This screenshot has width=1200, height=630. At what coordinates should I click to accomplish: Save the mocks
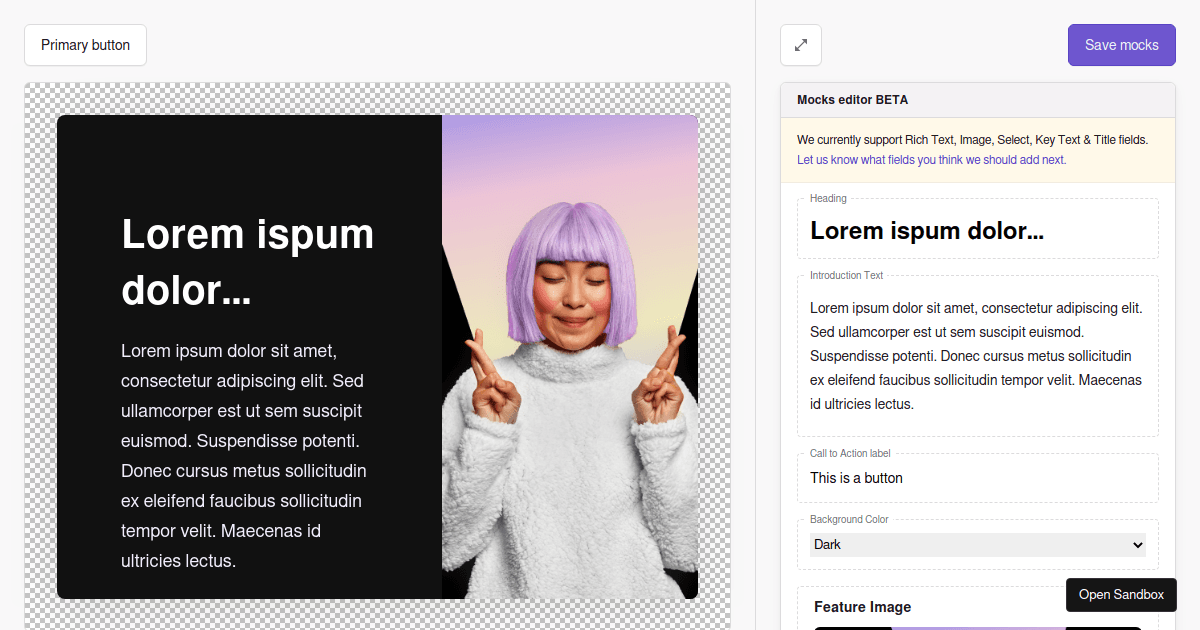coord(1121,45)
